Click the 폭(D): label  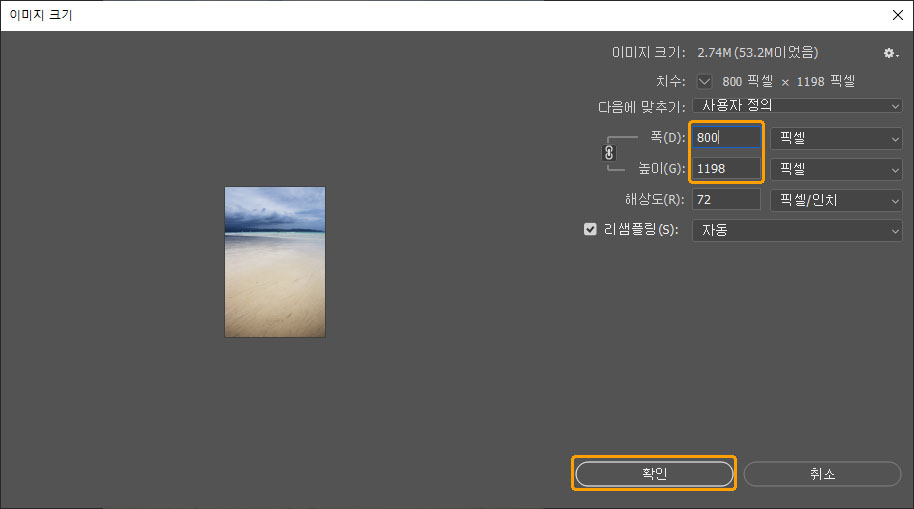click(667, 138)
